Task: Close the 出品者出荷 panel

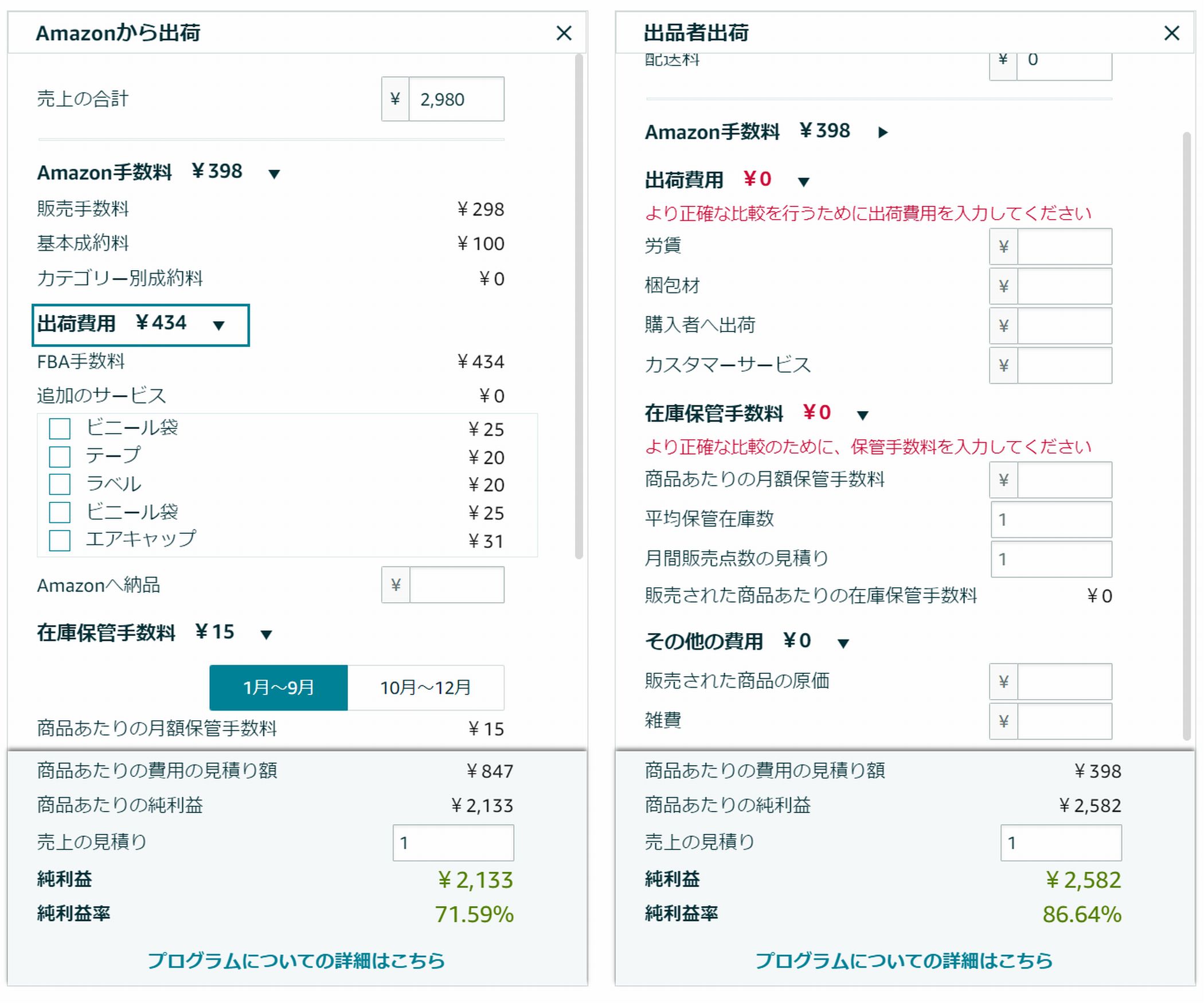Action: [1172, 33]
